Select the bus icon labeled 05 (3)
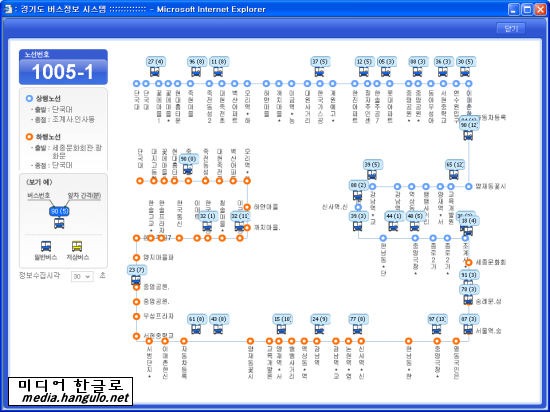The height and width of the screenshot is (412, 550). 385,72
